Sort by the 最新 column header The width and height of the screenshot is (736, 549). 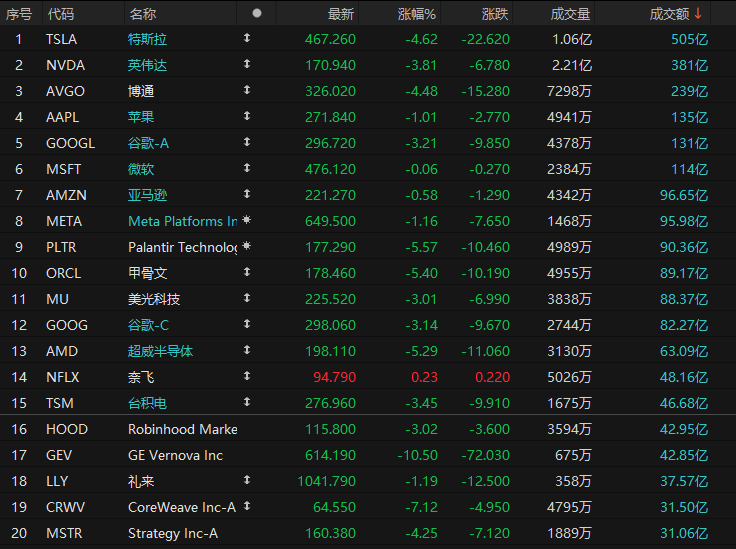coord(341,14)
